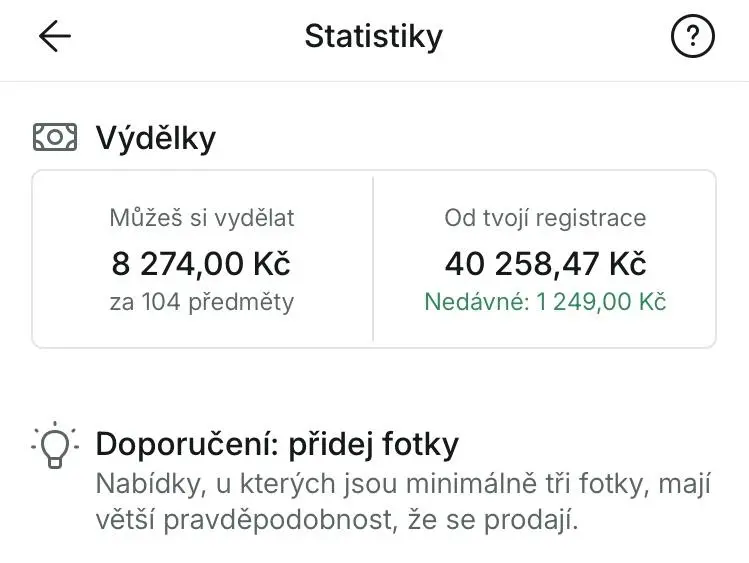
Task: Click the left half of earnings card
Action: pos(203,259)
